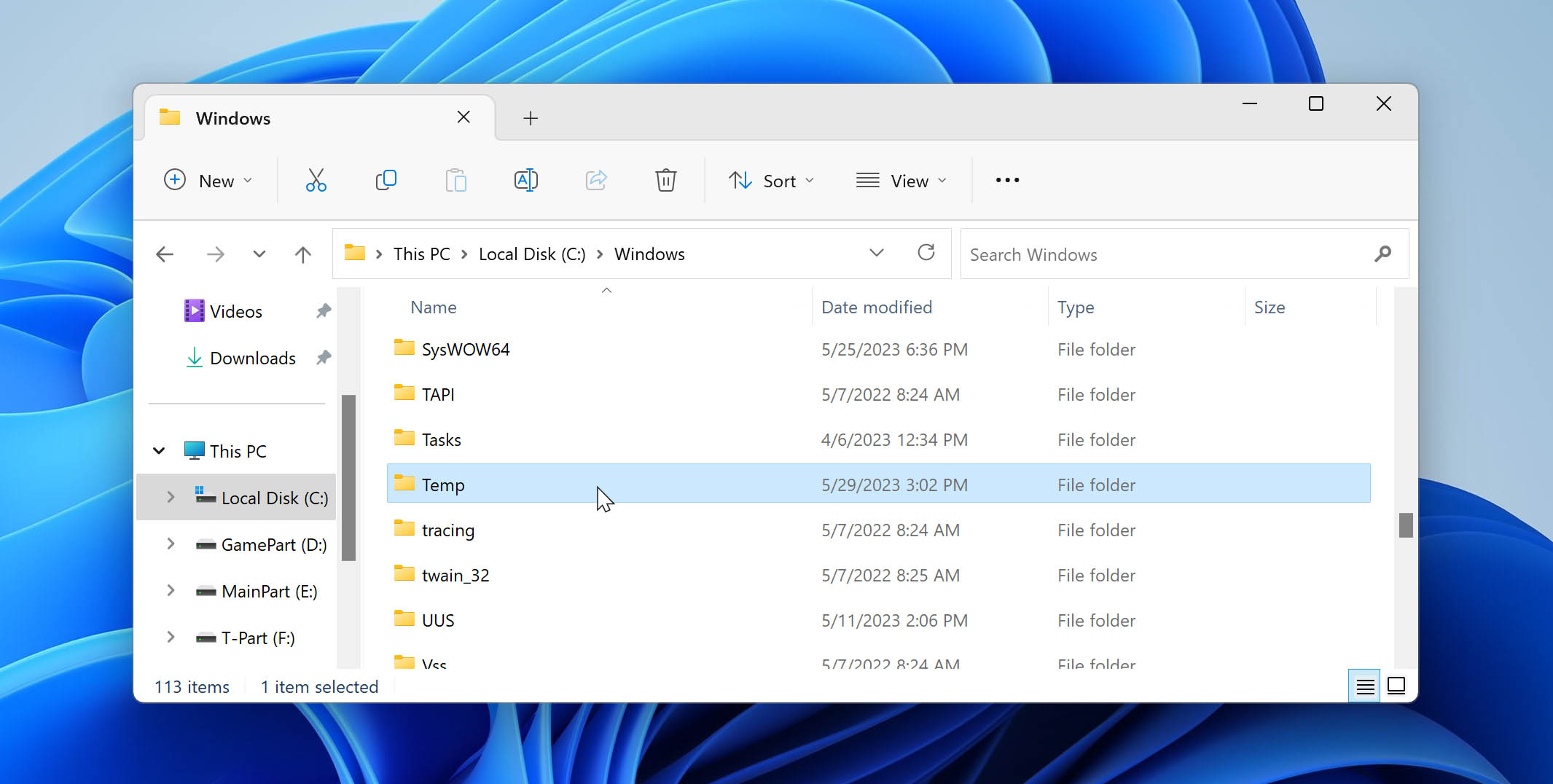This screenshot has height=784, width=1553.
Task: Click This PC breadcrumb in address bar
Action: 422,254
